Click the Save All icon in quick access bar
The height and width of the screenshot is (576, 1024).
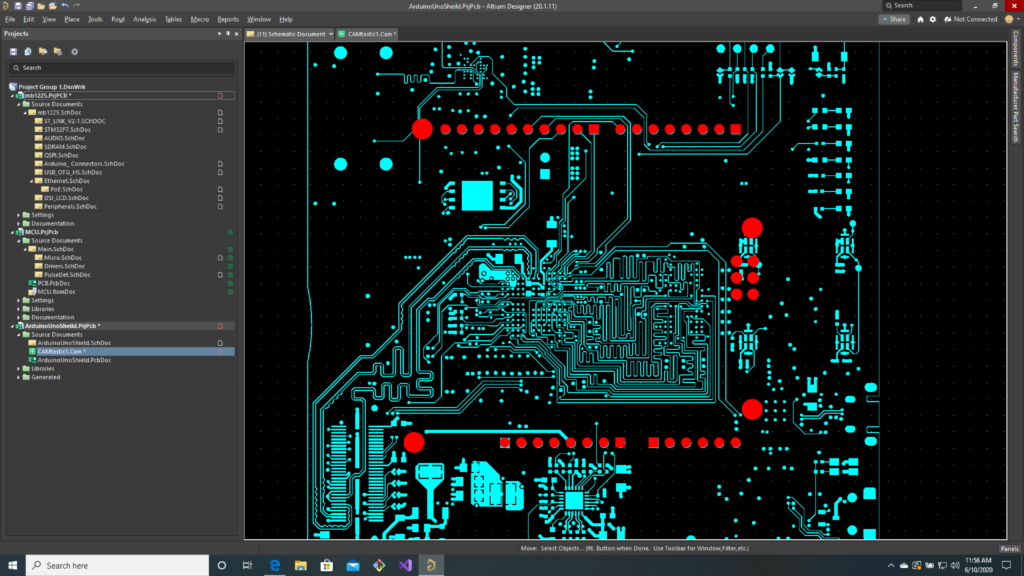[29, 6]
